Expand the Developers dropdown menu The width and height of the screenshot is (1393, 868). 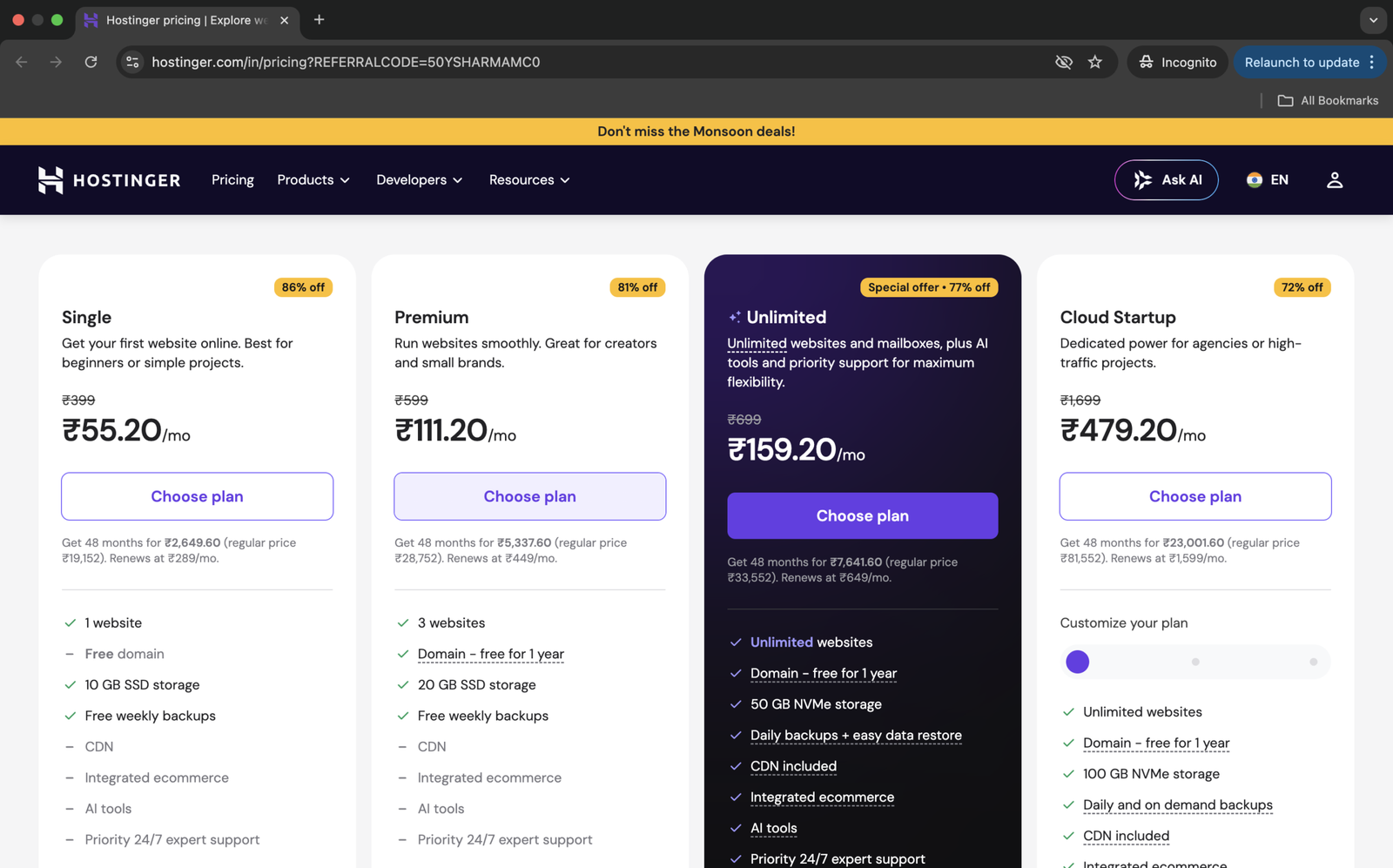tap(420, 180)
